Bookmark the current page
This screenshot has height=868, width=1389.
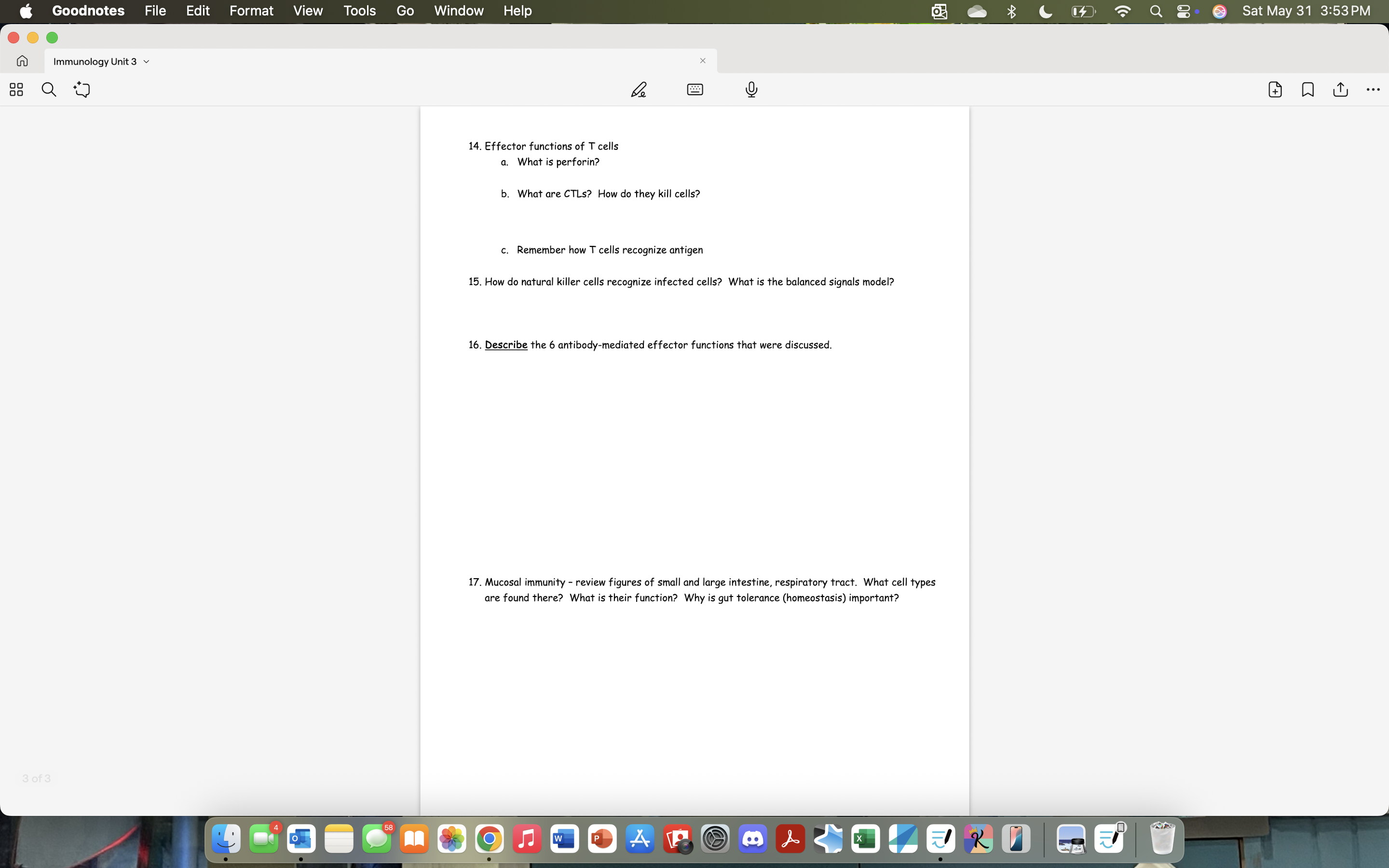click(1307, 90)
